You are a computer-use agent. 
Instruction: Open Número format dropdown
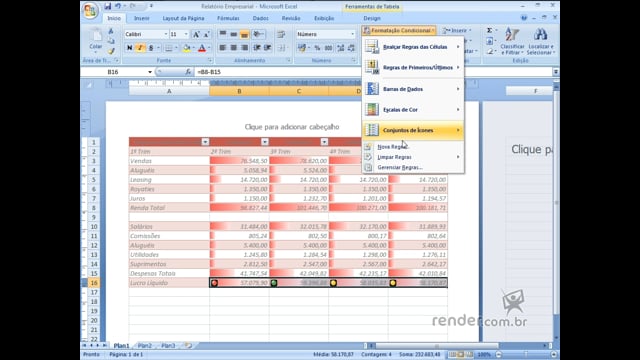353,34
